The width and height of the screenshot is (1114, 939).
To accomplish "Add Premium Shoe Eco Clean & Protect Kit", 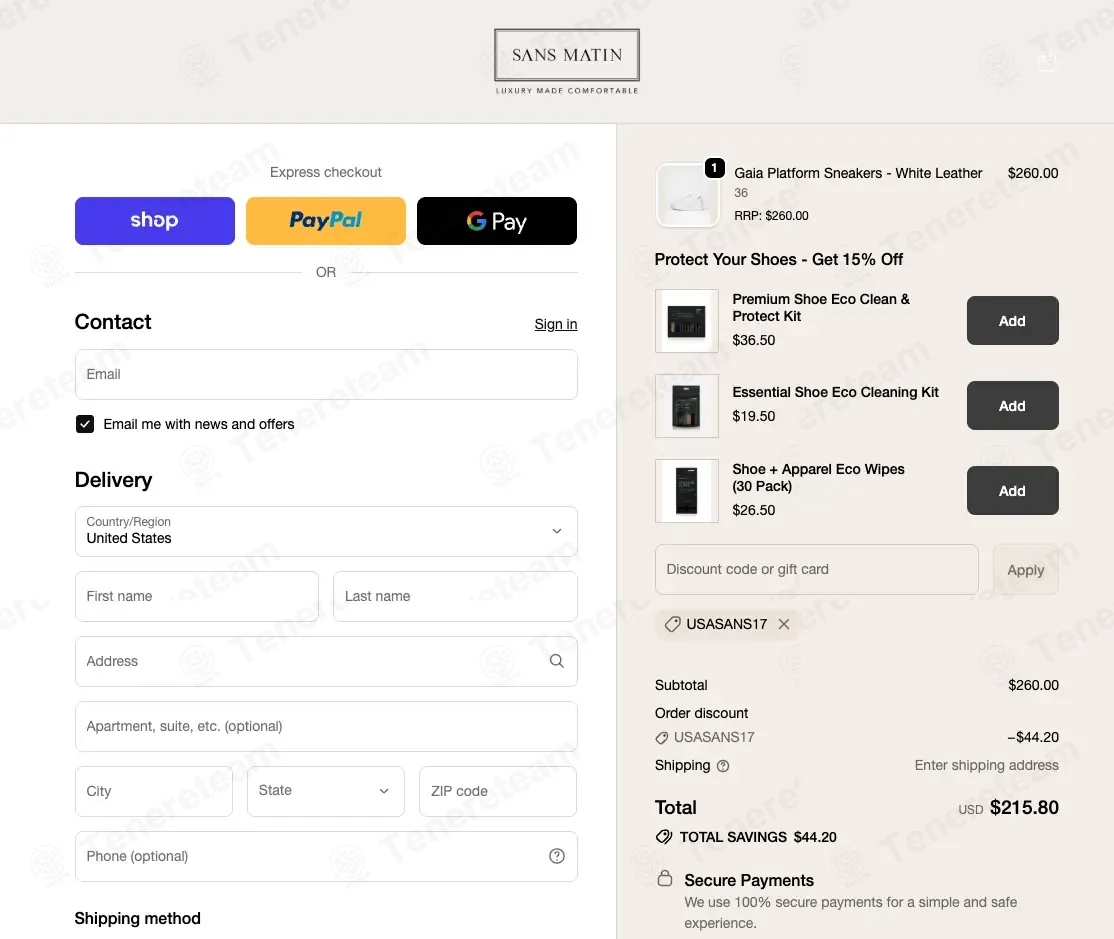I will click(x=1012, y=321).
